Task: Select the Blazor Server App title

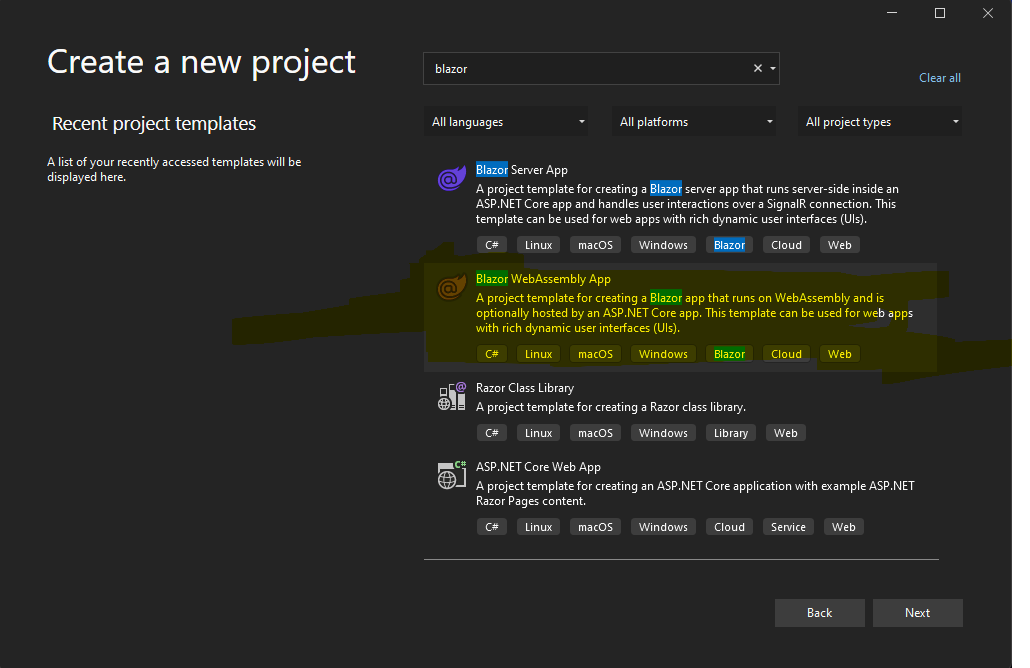Action: point(522,169)
